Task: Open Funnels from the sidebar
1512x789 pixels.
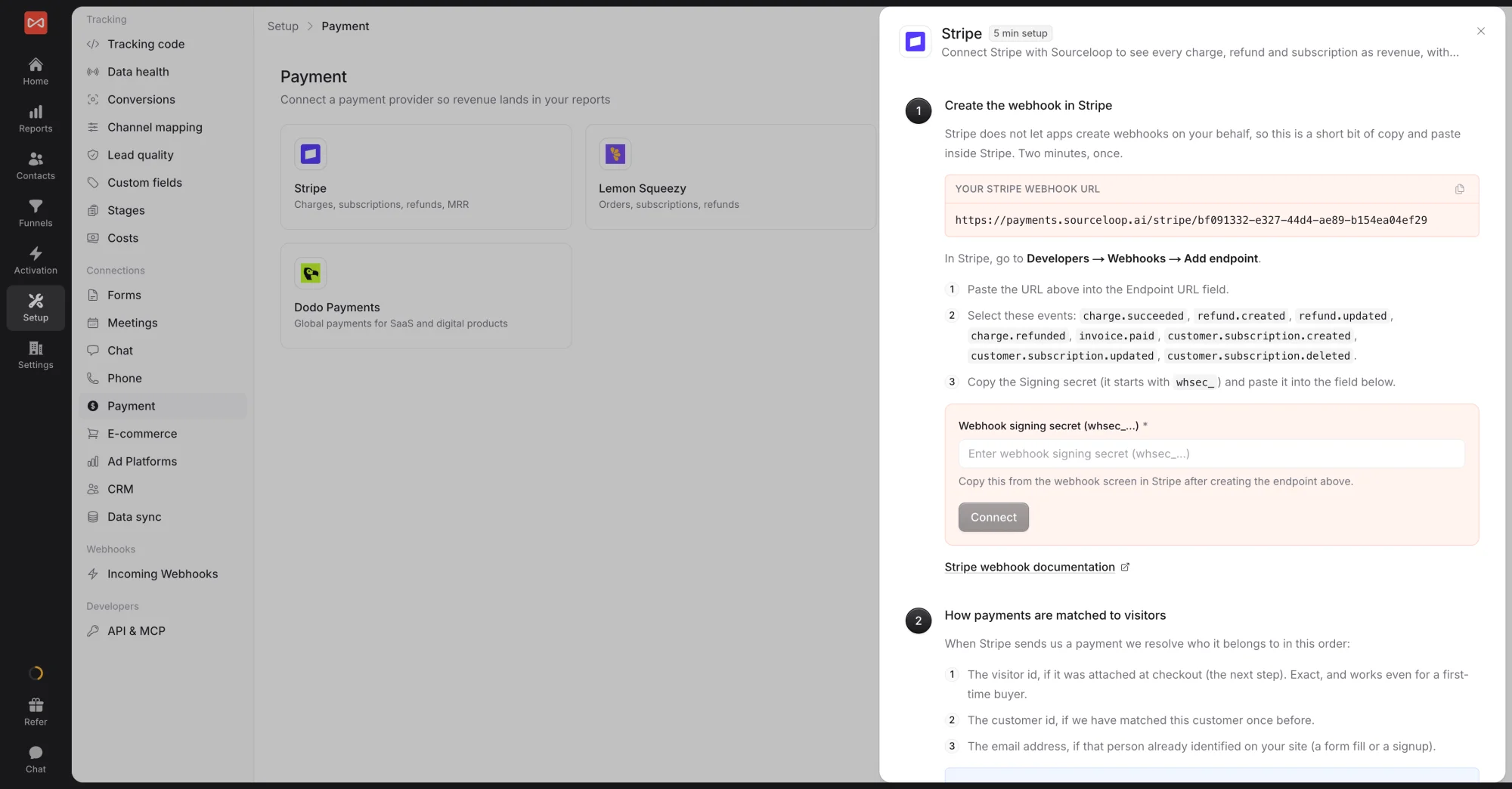Action: [x=36, y=214]
